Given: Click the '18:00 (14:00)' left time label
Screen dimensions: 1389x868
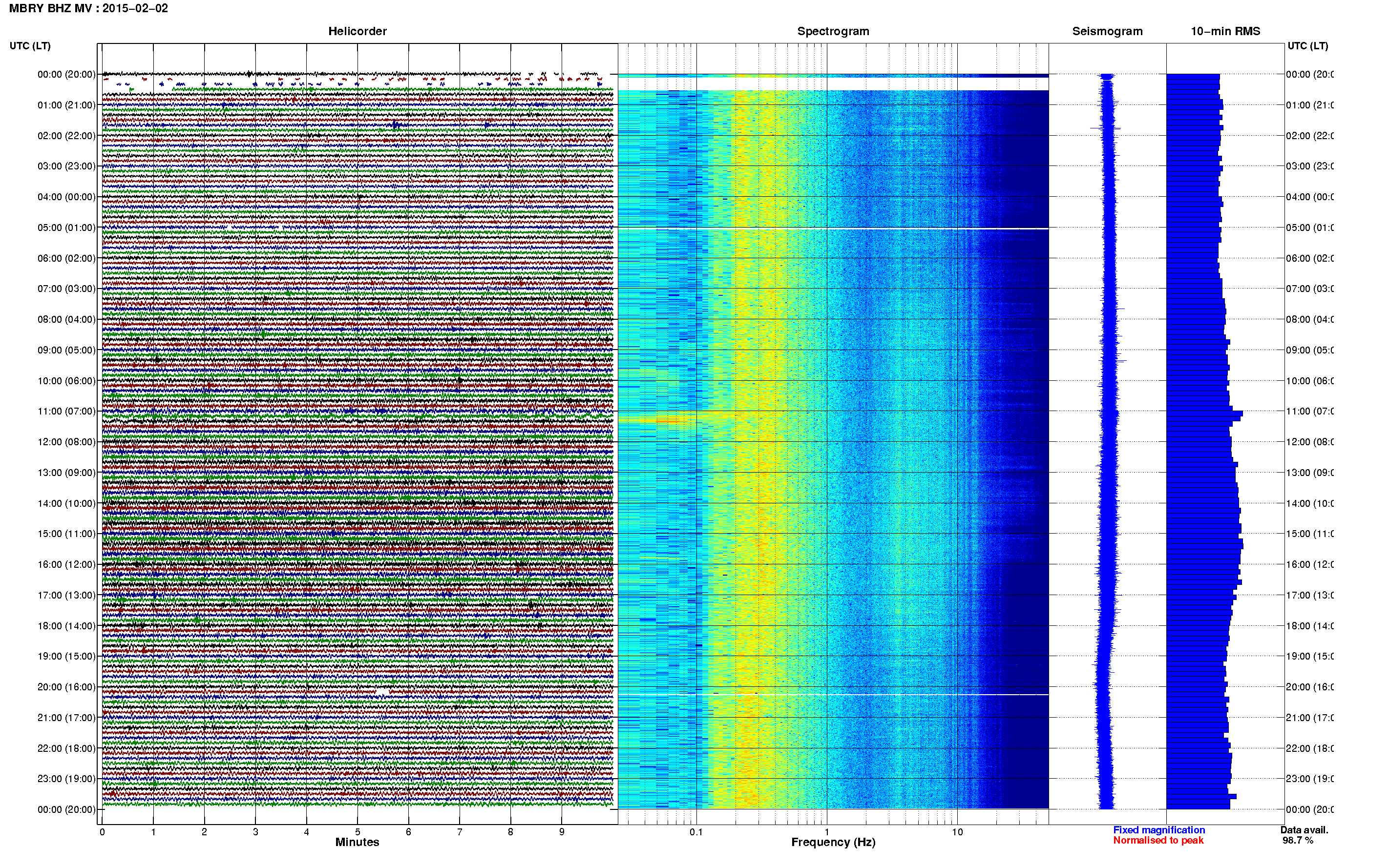Looking at the screenshot, I should click(x=66, y=626).
